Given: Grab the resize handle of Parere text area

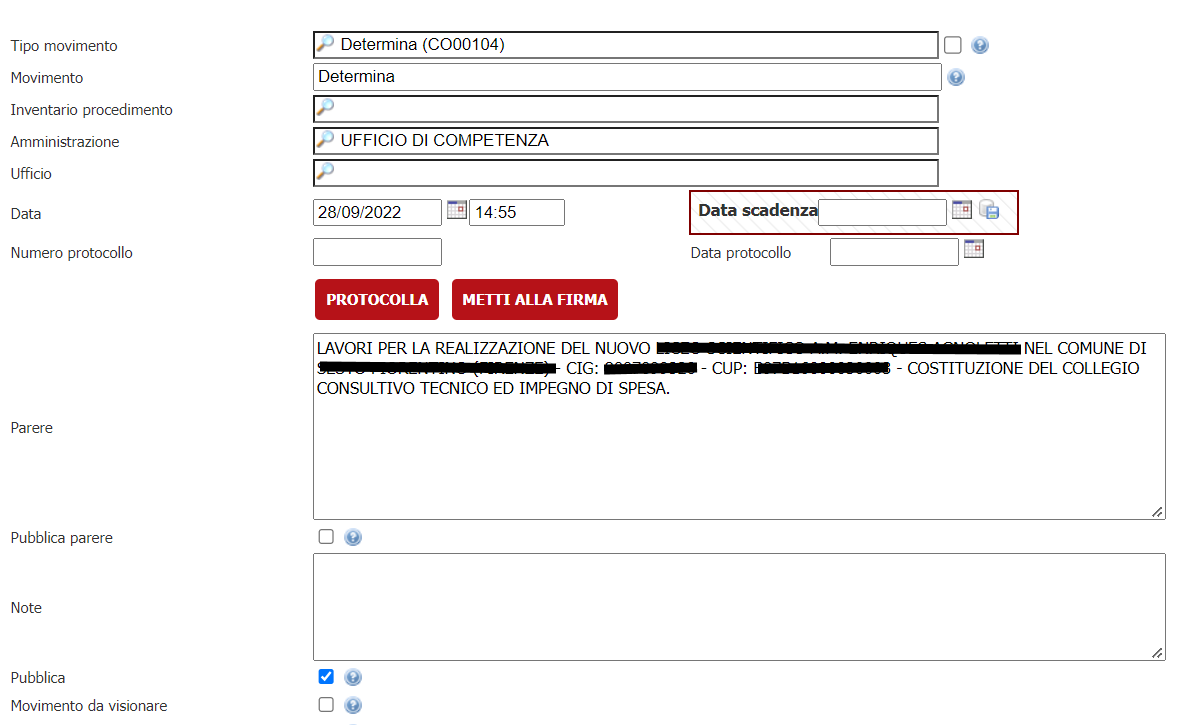Looking at the screenshot, I should point(1157,511).
